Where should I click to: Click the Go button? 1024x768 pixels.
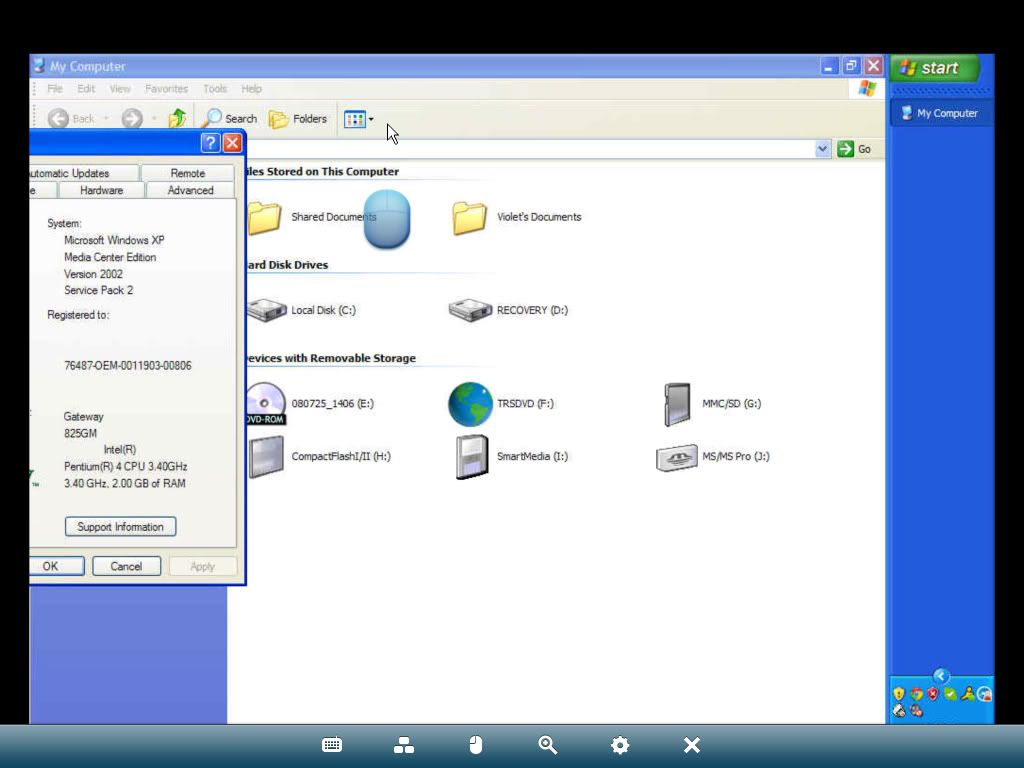pyautogui.click(x=854, y=149)
